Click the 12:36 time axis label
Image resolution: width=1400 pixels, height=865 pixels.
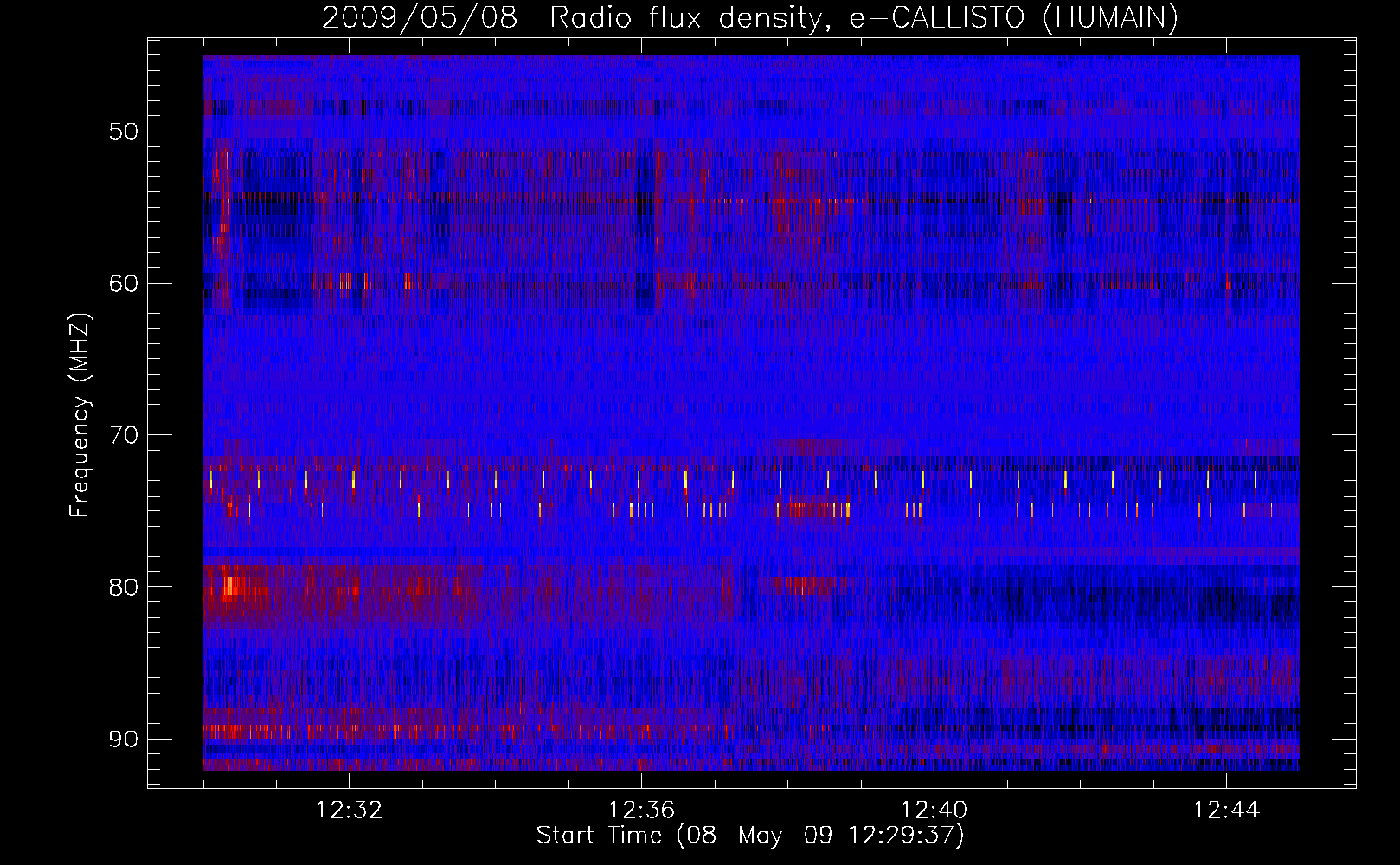pos(641,811)
